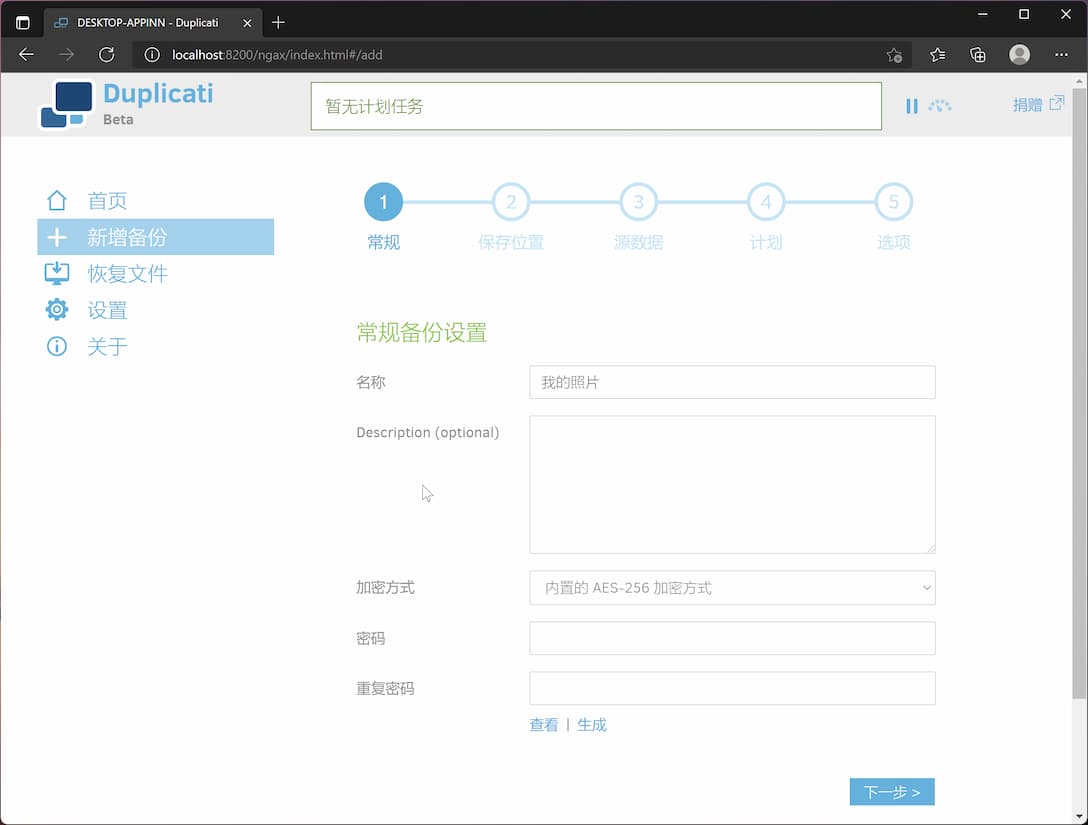
Task: Switch to the 保存位置 wizard step
Action: (x=511, y=201)
